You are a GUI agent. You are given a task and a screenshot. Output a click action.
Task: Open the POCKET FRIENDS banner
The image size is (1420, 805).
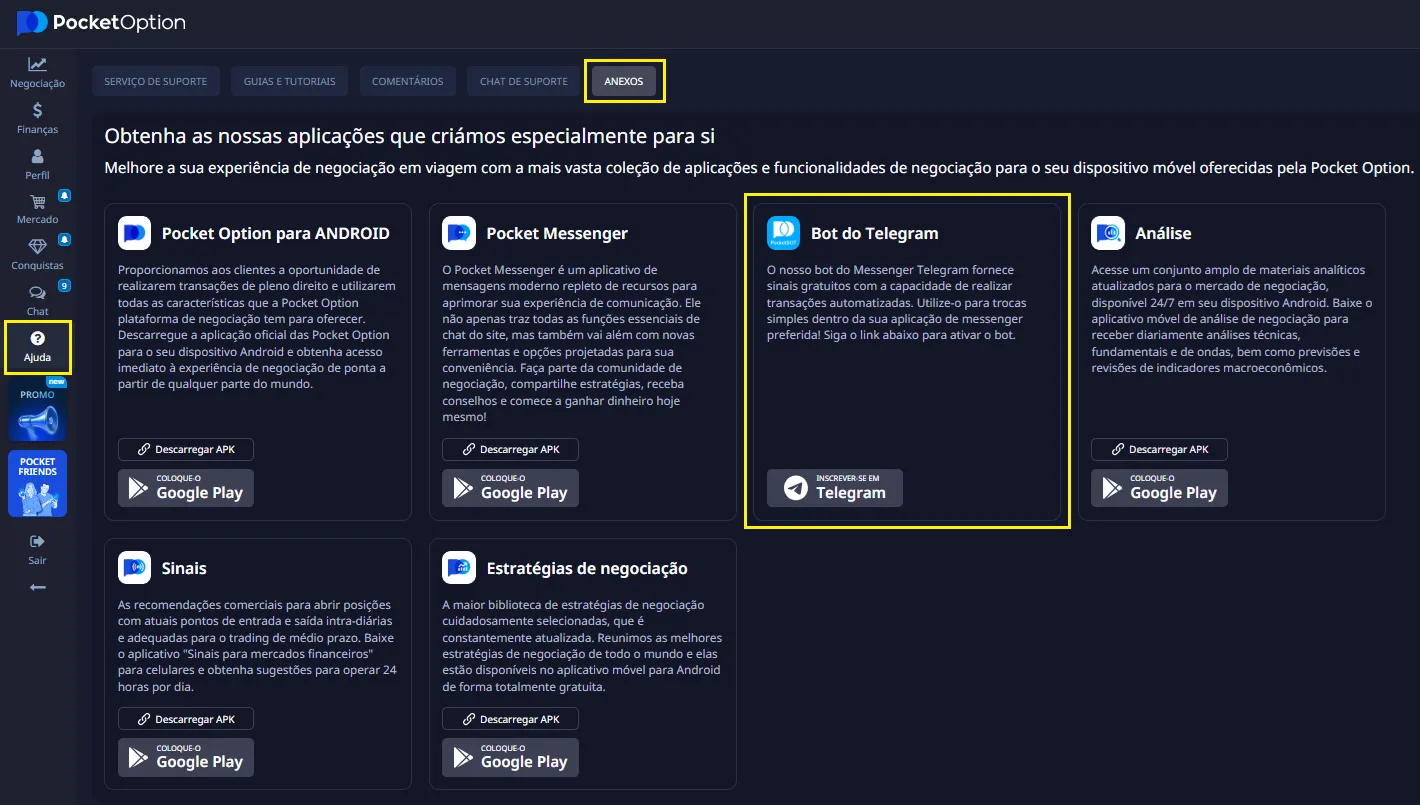(37, 484)
